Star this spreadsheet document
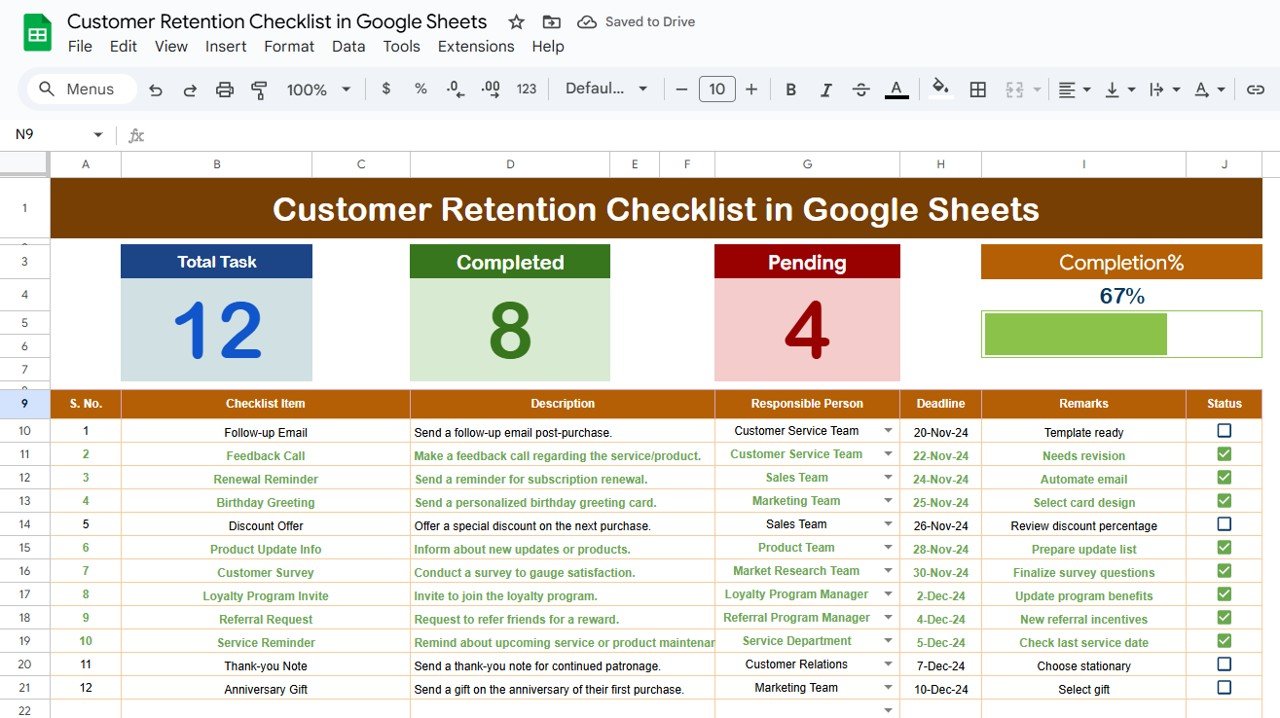Viewport: 1280px width, 718px height. tap(516, 22)
